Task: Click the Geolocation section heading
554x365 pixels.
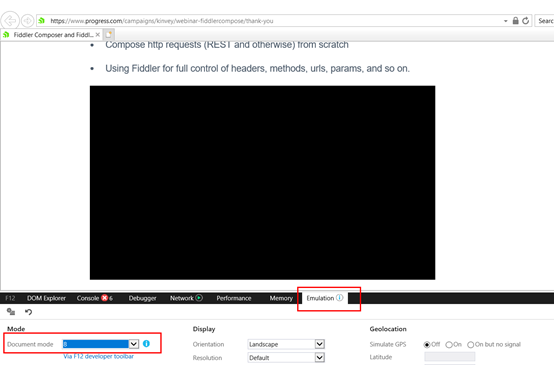Action: (388, 329)
